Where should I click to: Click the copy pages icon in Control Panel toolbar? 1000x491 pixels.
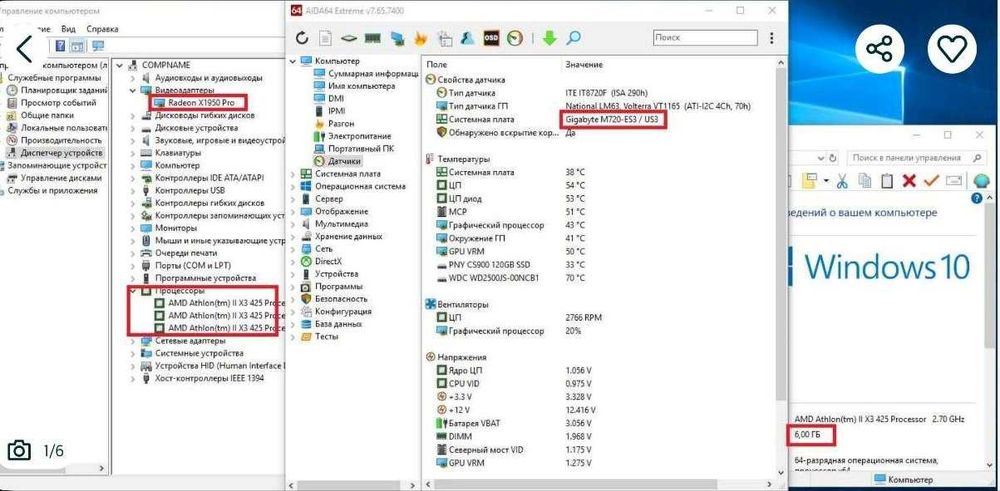point(865,181)
